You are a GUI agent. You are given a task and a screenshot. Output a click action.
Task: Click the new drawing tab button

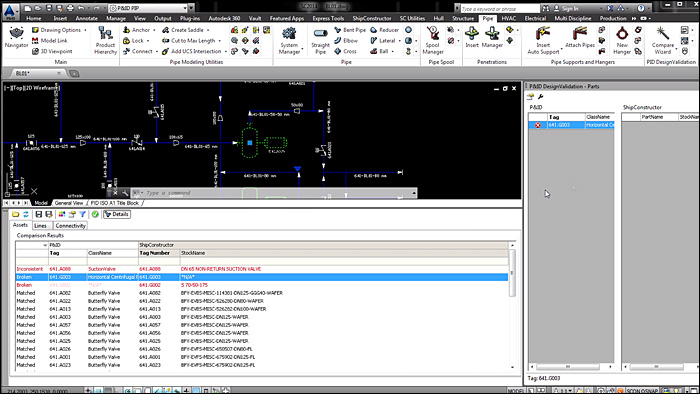tap(75, 73)
